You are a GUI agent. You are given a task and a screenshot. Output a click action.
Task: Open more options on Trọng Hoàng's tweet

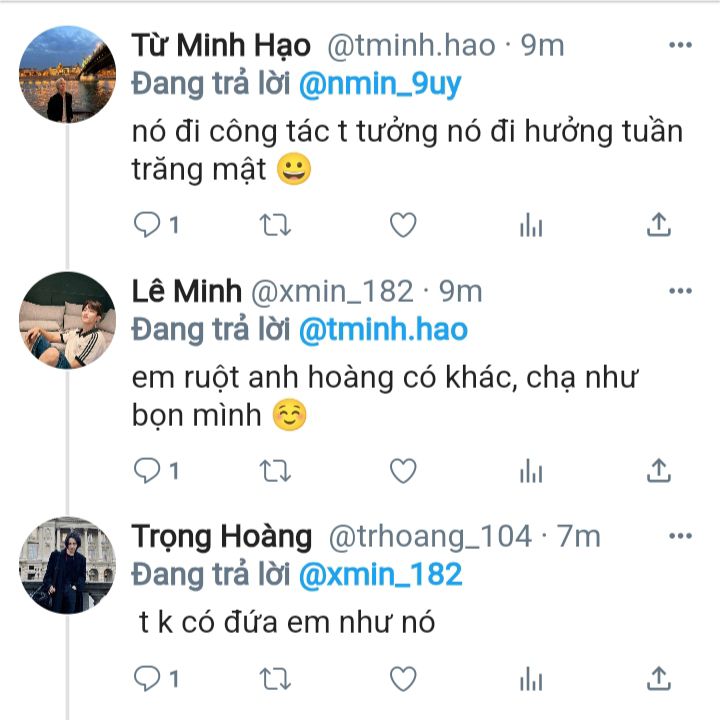pyautogui.click(x=680, y=537)
